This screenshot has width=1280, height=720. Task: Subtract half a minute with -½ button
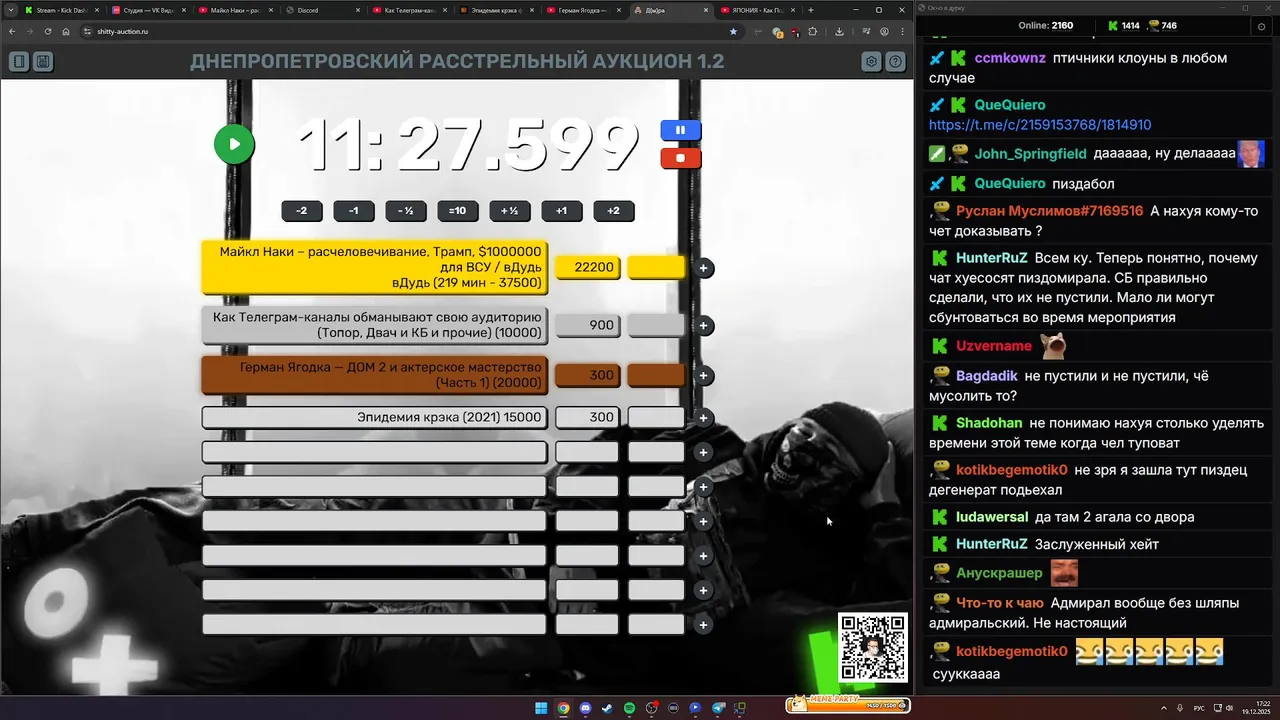point(405,211)
